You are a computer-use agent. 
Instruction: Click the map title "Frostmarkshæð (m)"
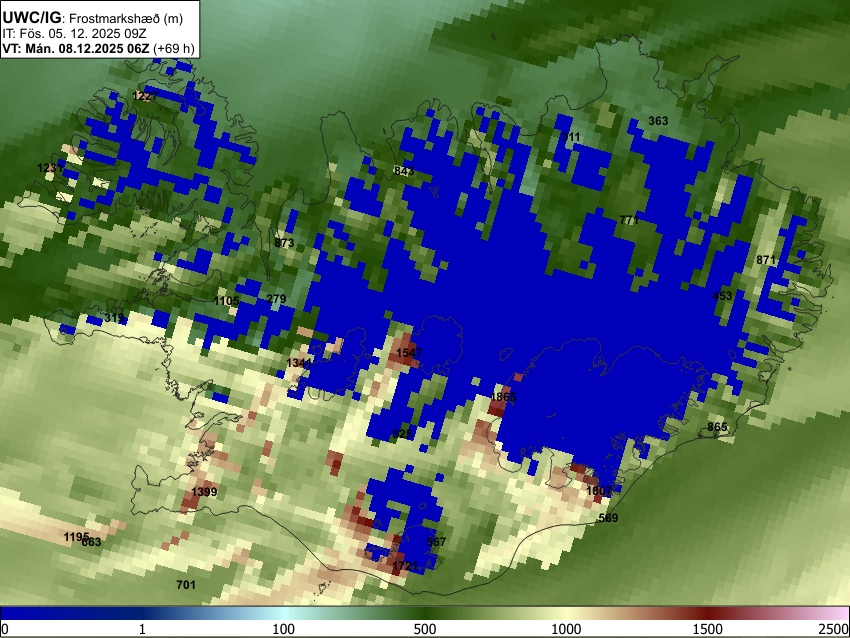126,18
